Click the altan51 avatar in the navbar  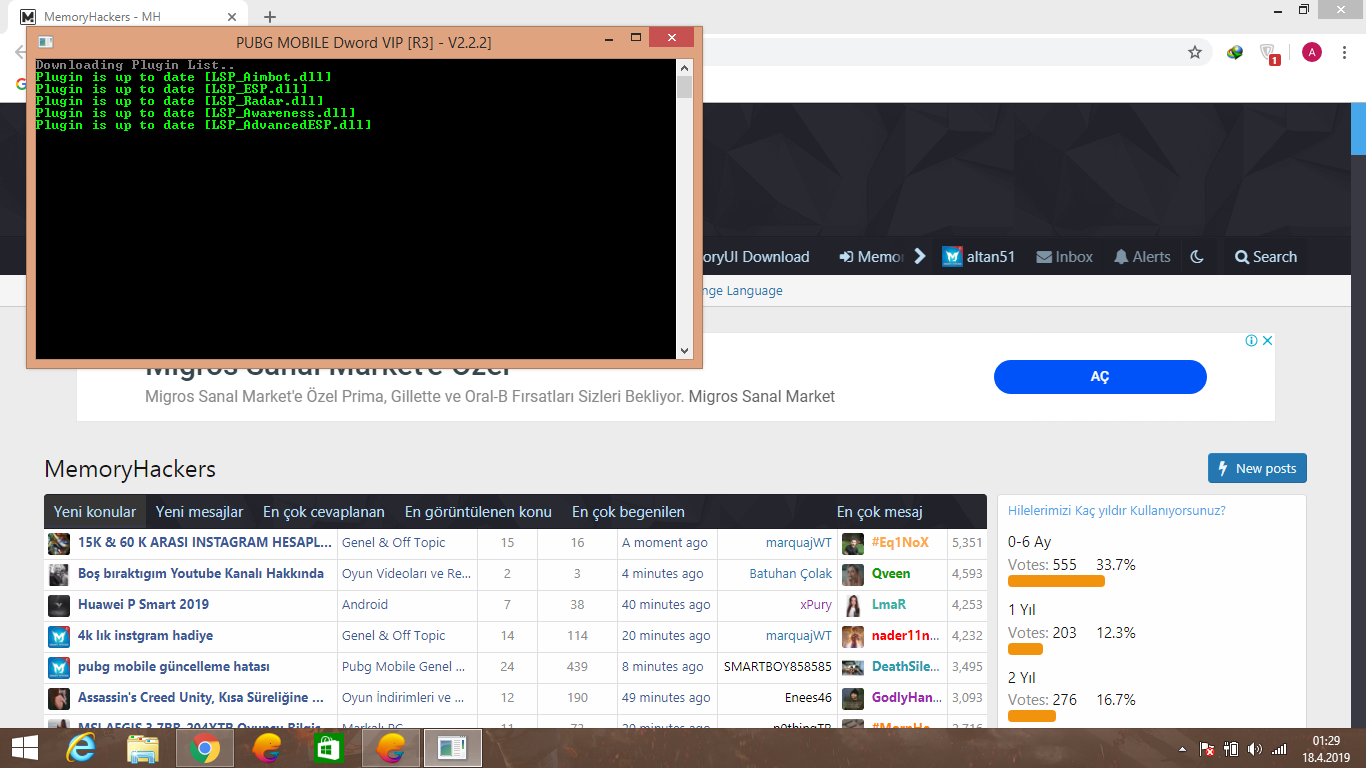pyautogui.click(x=952, y=257)
